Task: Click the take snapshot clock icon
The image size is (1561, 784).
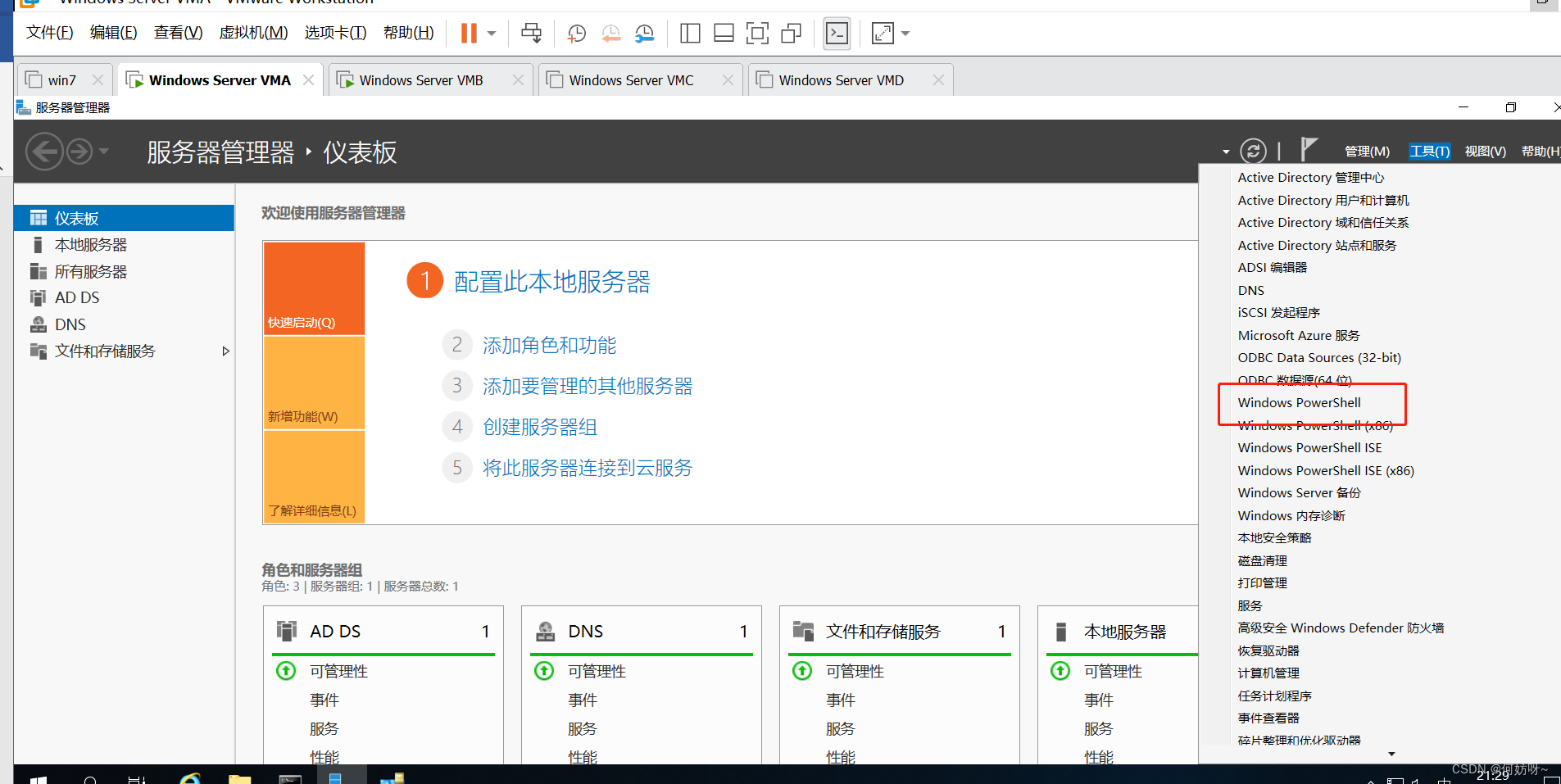Action: (x=576, y=34)
